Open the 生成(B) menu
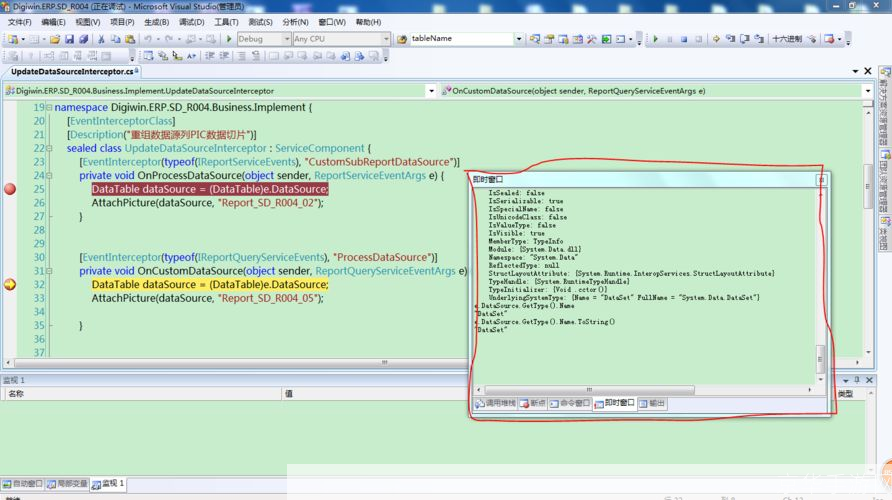 click(156, 22)
